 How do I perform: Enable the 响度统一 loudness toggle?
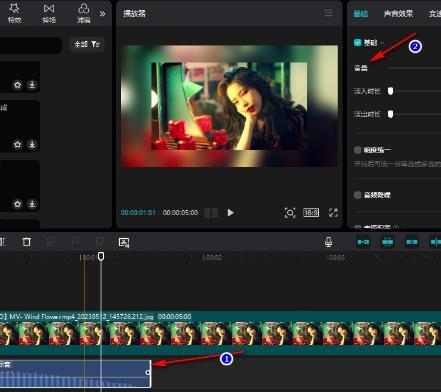[x=358, y=150]
